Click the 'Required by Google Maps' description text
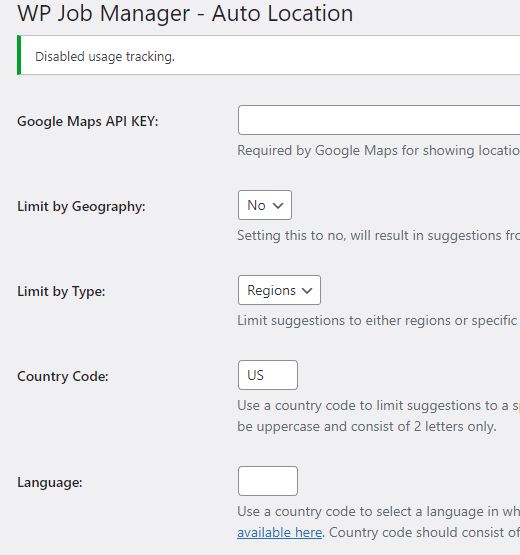 tap(378, 151)
